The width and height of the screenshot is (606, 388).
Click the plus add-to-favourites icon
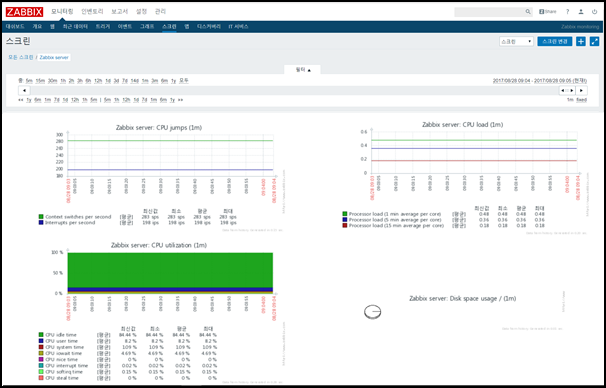[580, 41]
